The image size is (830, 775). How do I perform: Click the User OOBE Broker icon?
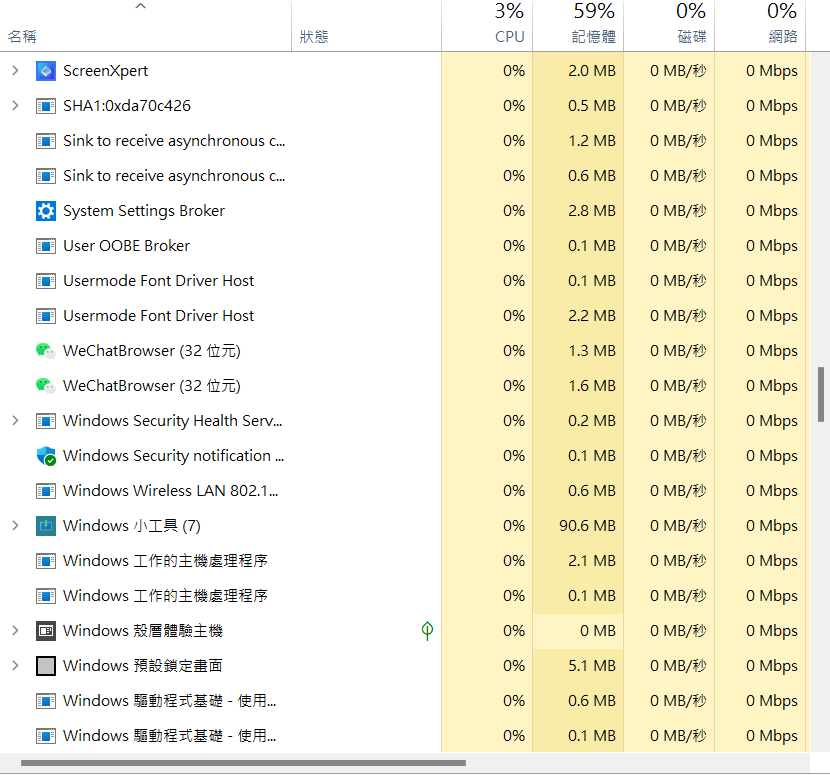click(x=46, y=246)
